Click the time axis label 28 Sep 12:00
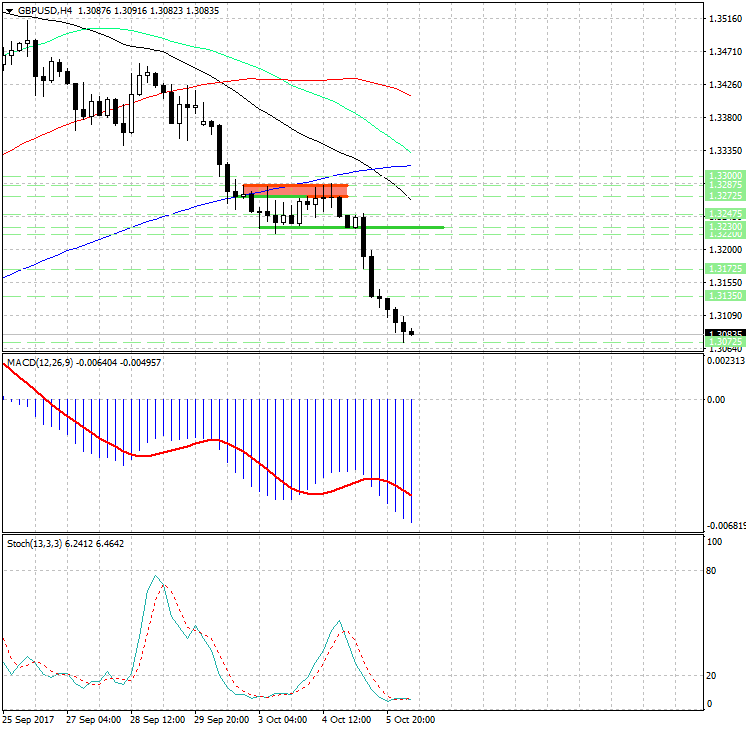 (x=157, y=720)
